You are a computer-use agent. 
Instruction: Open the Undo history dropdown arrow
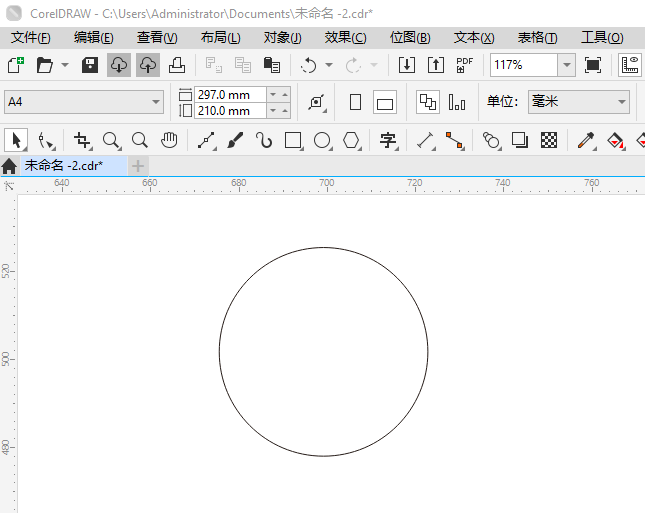(x=329, y=65)
